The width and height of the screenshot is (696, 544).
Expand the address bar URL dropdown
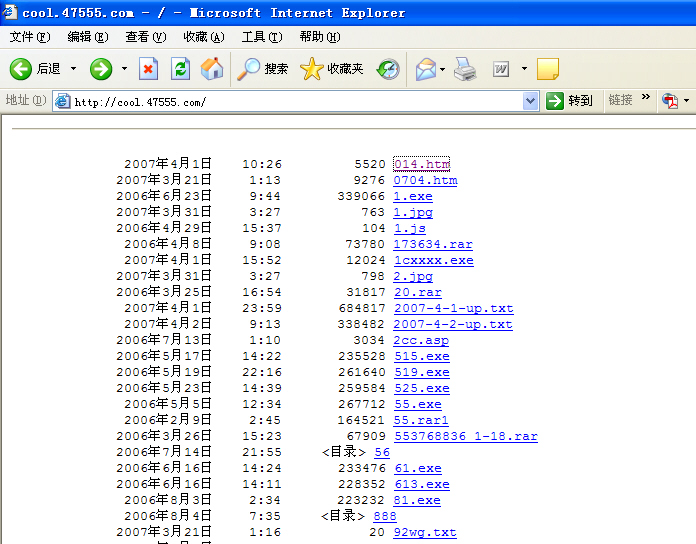(530, 101)
